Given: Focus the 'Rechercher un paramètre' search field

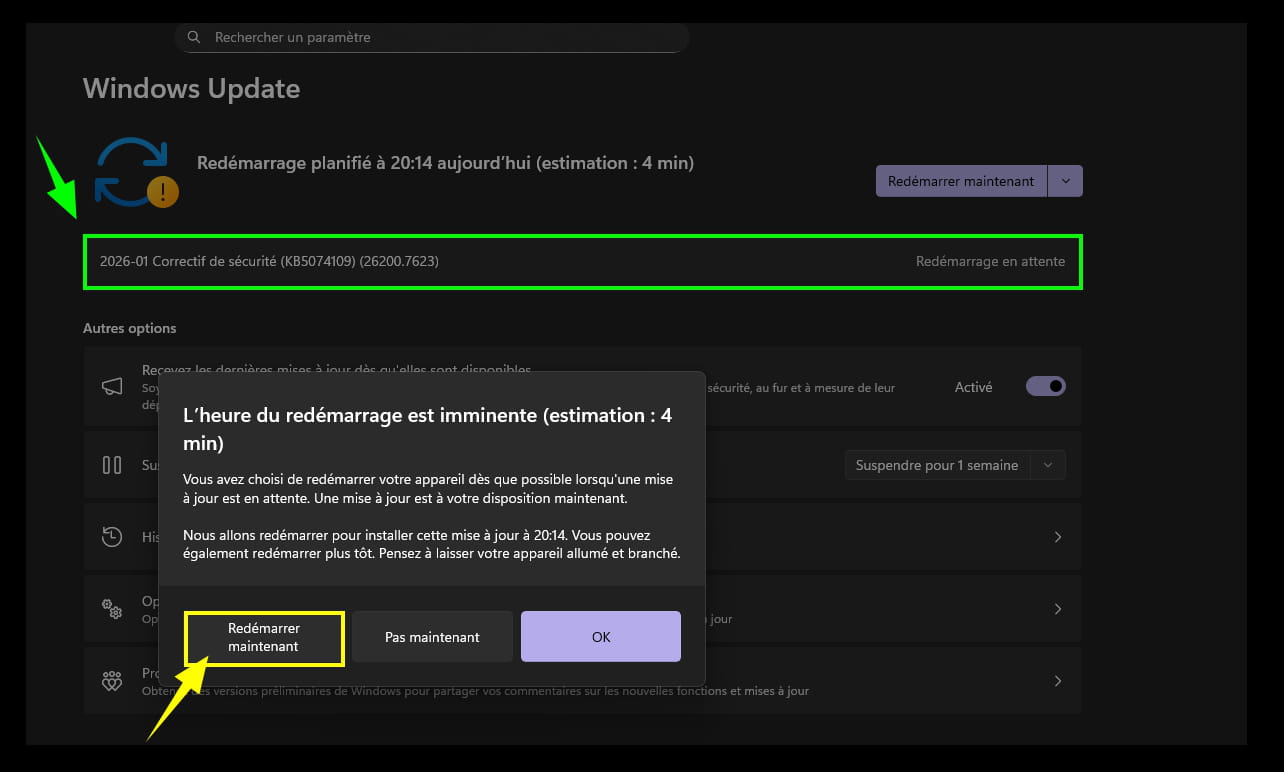Looking at the screenshot, I should click(440, 38).
